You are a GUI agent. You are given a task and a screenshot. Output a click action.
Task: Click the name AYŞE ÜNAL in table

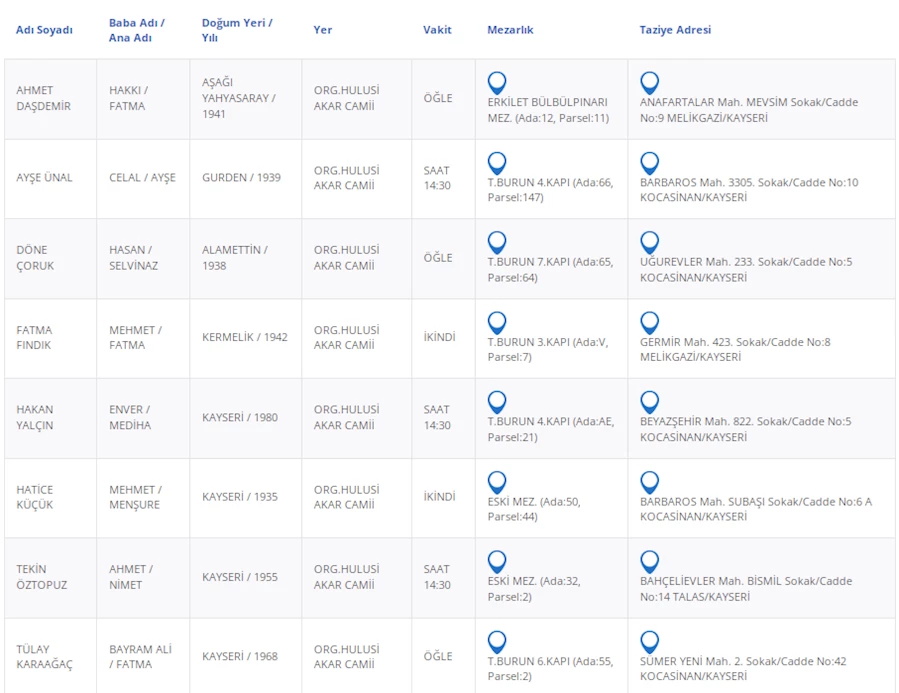click(44, 178)
